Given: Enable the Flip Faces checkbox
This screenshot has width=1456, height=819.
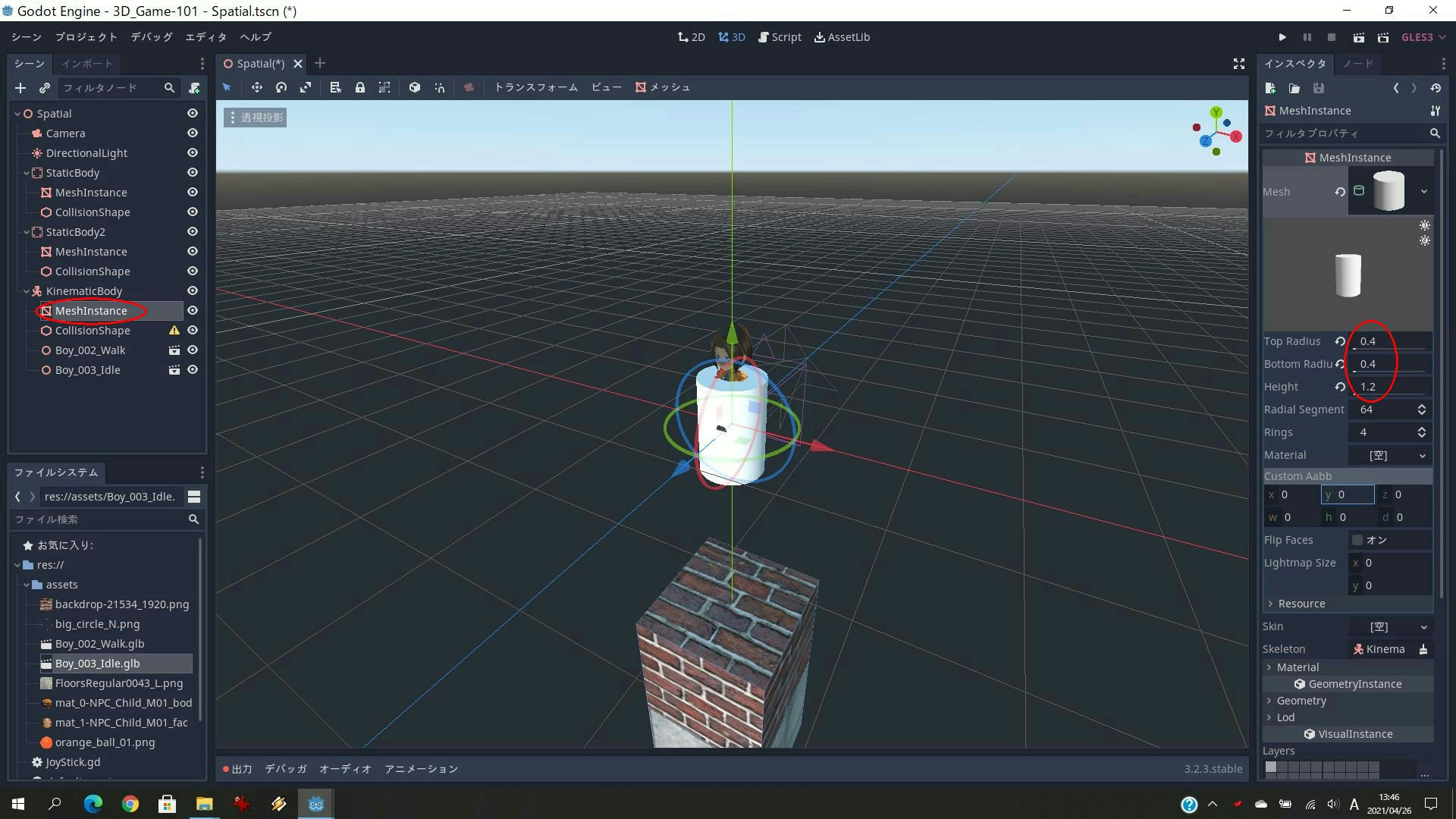Looking at the screenshot, I should pyautogui.click(x=1359, y=540).
